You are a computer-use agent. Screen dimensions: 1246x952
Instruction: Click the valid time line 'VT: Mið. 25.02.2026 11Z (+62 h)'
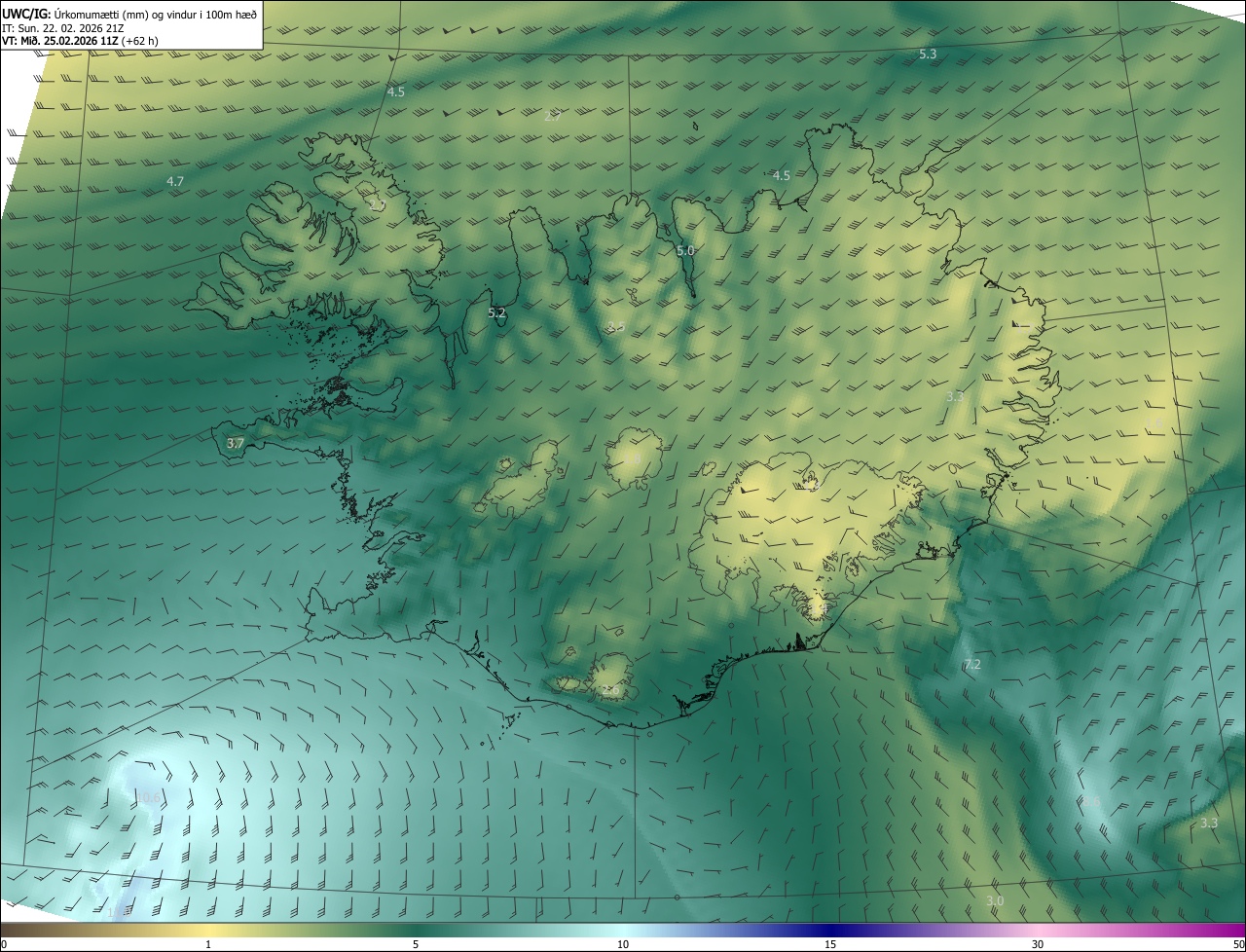coord(80,41)
